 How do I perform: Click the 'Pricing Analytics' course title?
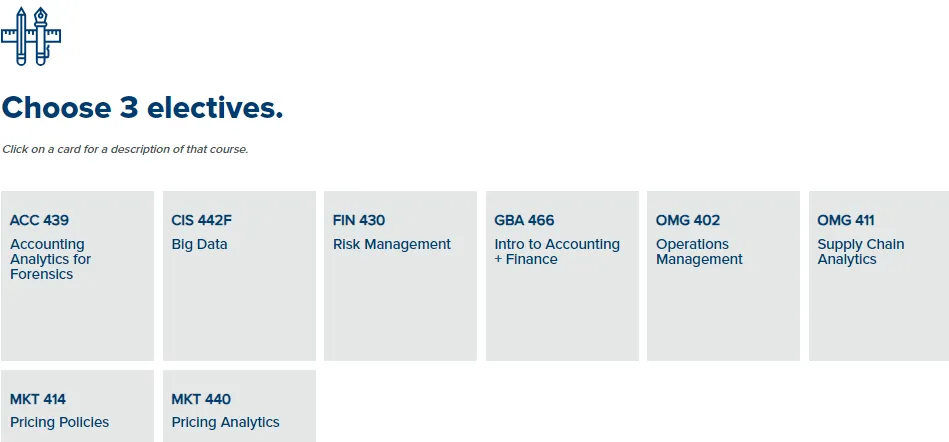[x=225, y=422]
